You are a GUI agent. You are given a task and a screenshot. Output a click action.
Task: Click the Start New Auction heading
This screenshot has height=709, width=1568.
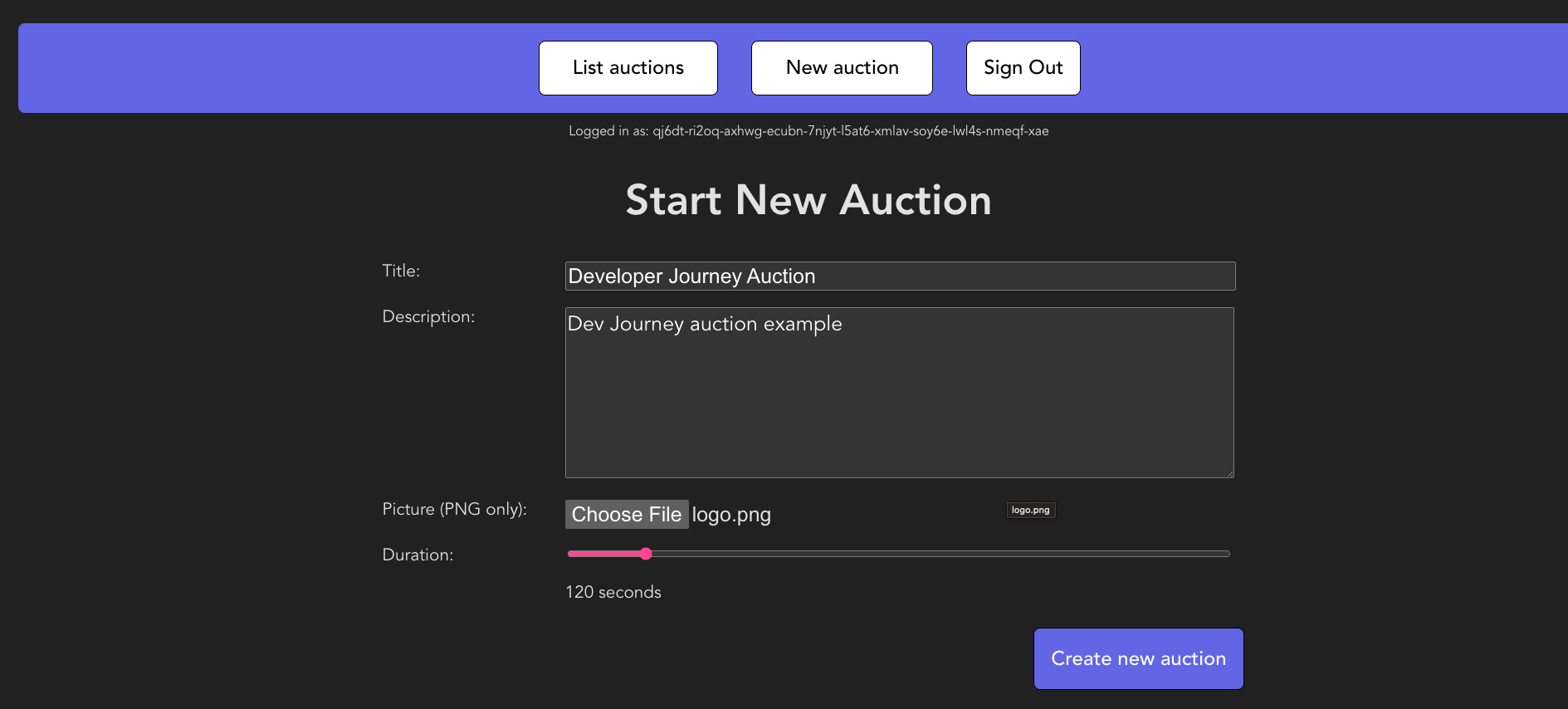pos(808,200)
